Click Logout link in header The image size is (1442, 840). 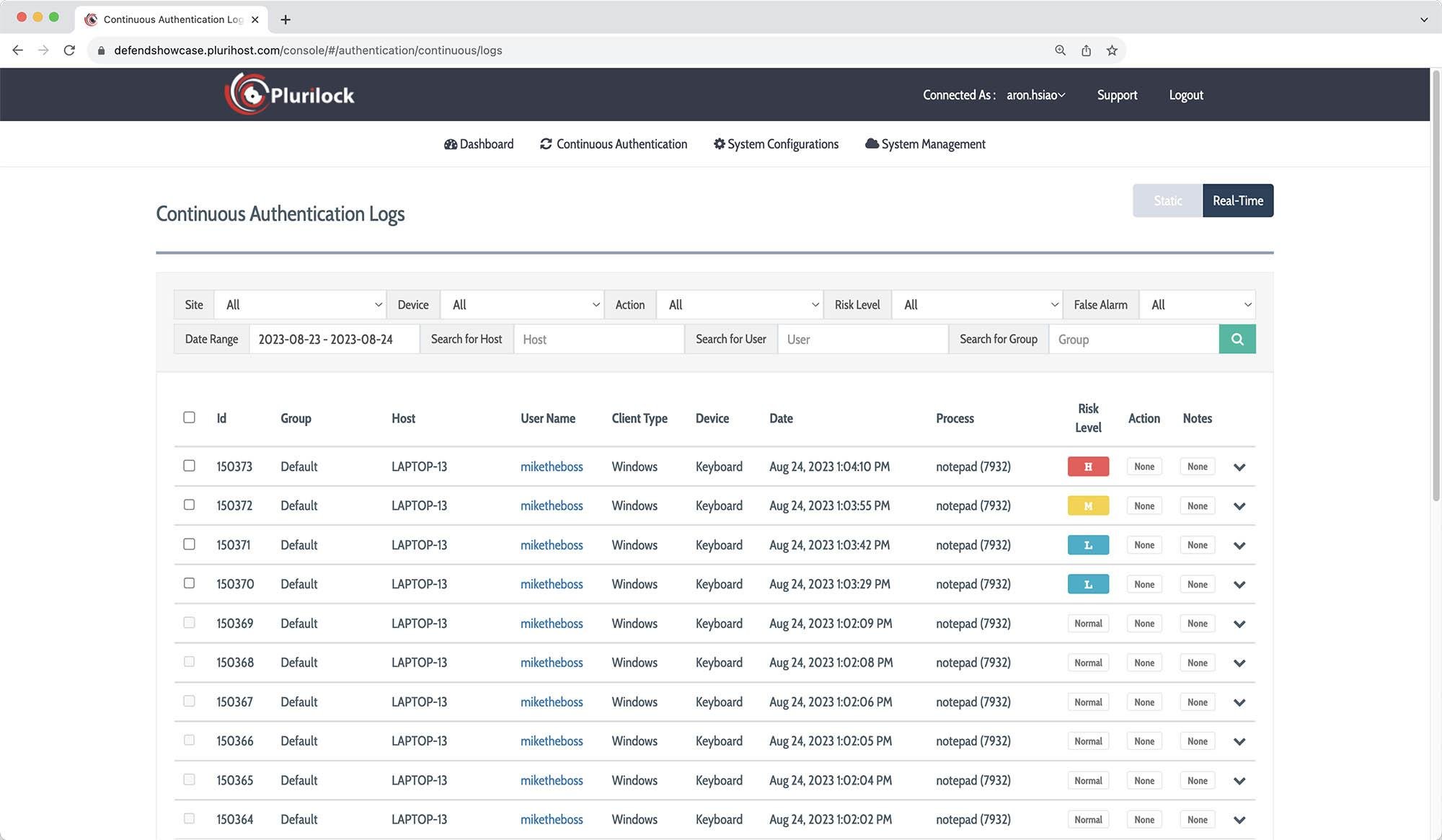[x=1185, y=95]
